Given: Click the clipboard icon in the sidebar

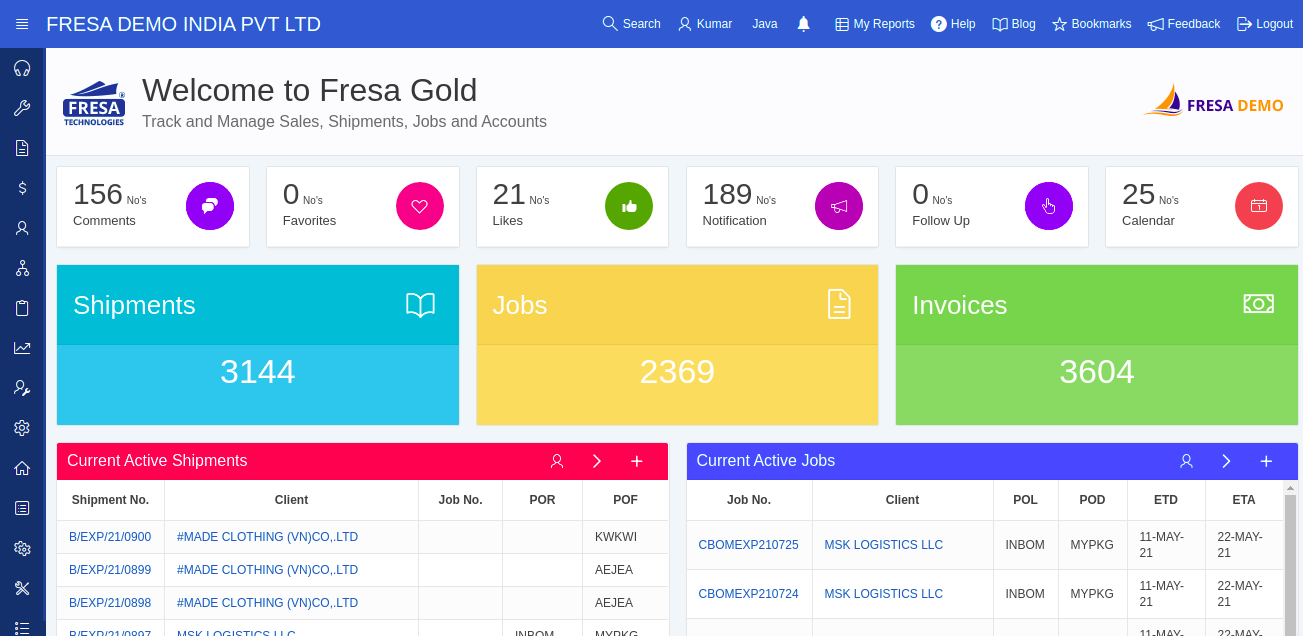Looking at the screenshot, I should (x=21, y=307).
